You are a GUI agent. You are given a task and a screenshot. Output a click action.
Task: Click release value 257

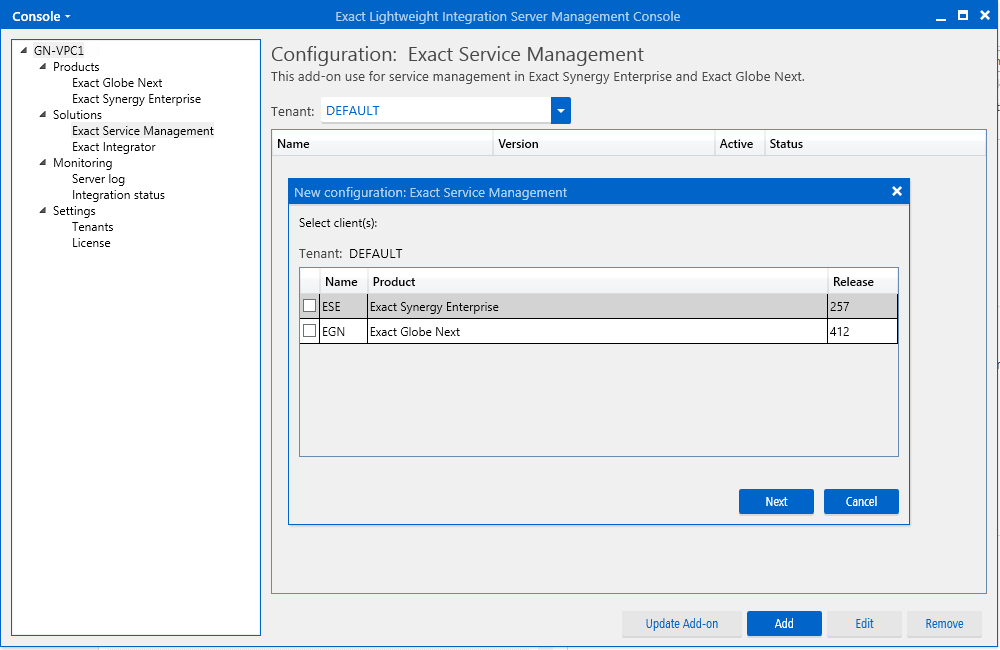[x=862, y=306]
